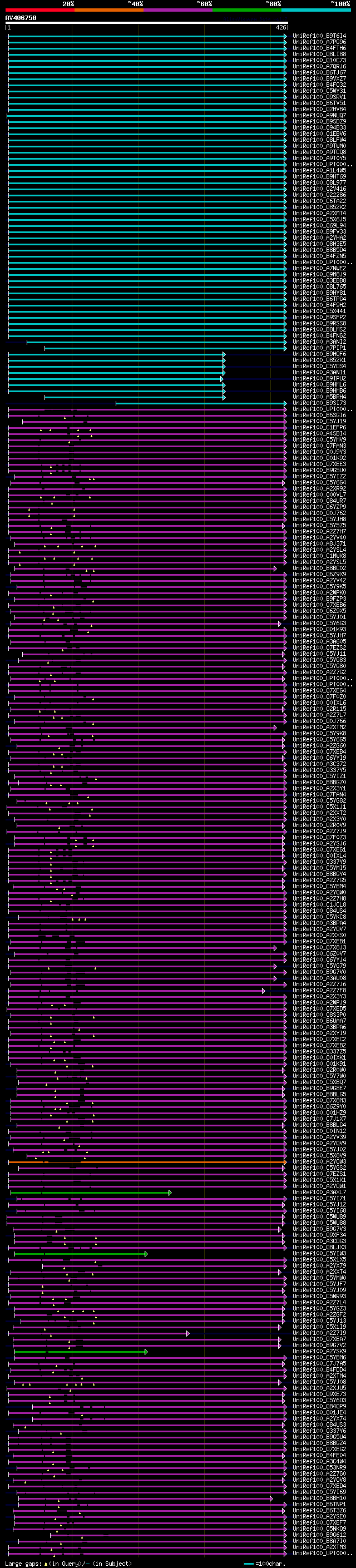Viewport: 356px width, 1568px height.
Task: Click the cyan ~100% identity legend bar
Action: click(x=316, y=10)
